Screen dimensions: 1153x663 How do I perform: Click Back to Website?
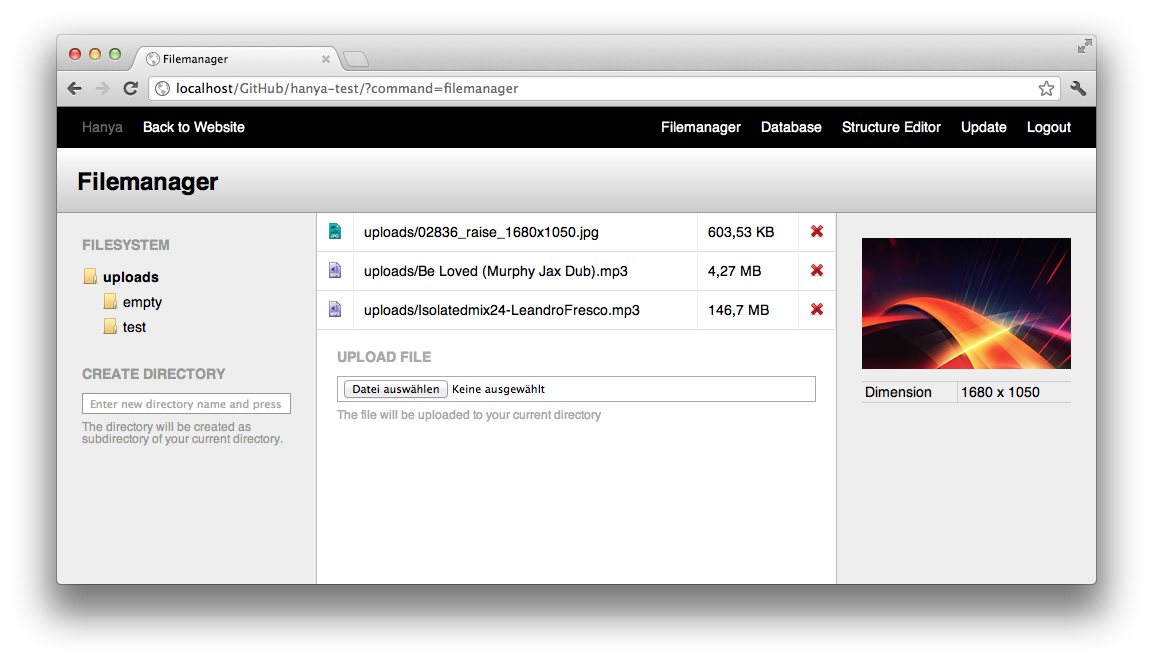click(x=193, y=127)
